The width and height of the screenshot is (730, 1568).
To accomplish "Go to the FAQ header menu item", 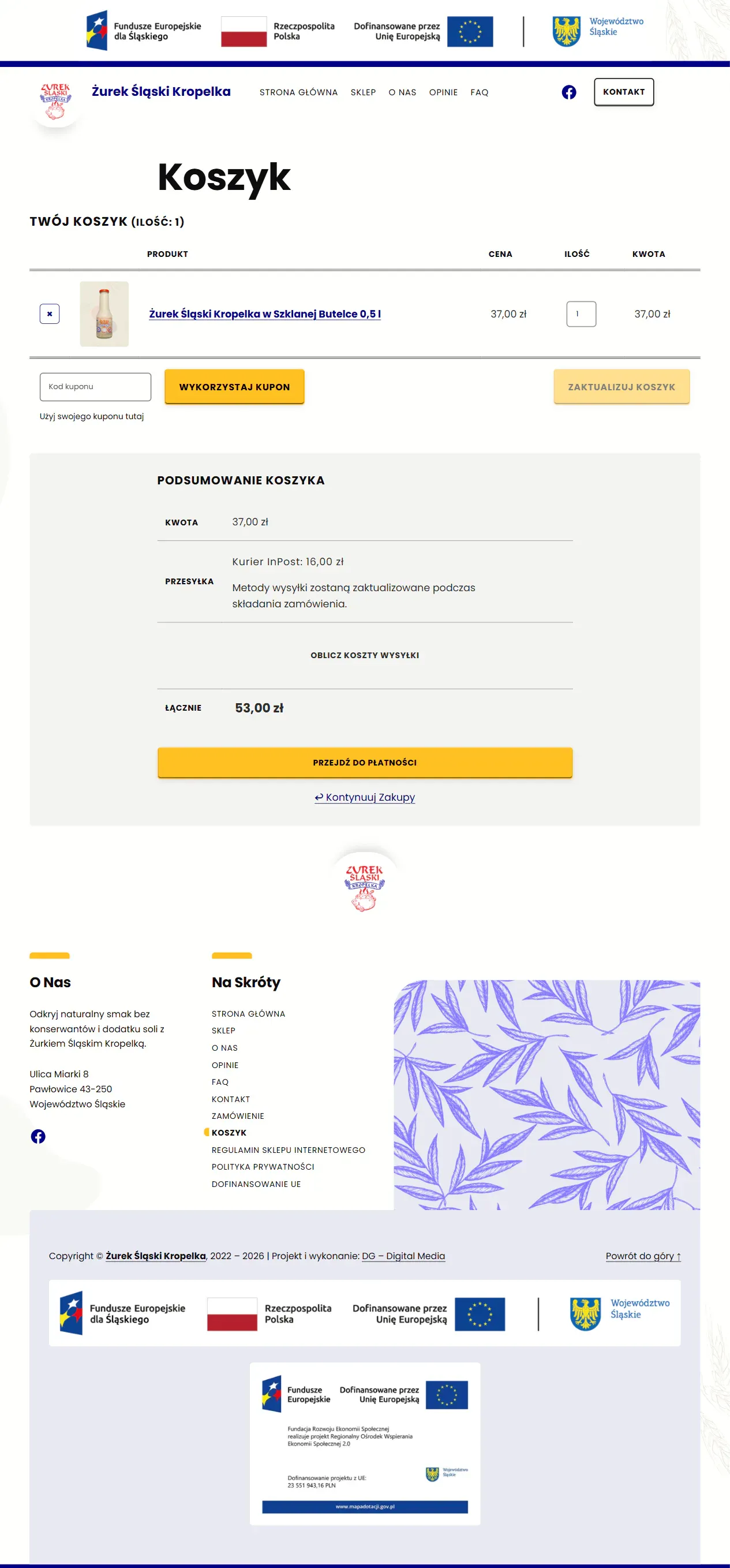I will [480, 92].
